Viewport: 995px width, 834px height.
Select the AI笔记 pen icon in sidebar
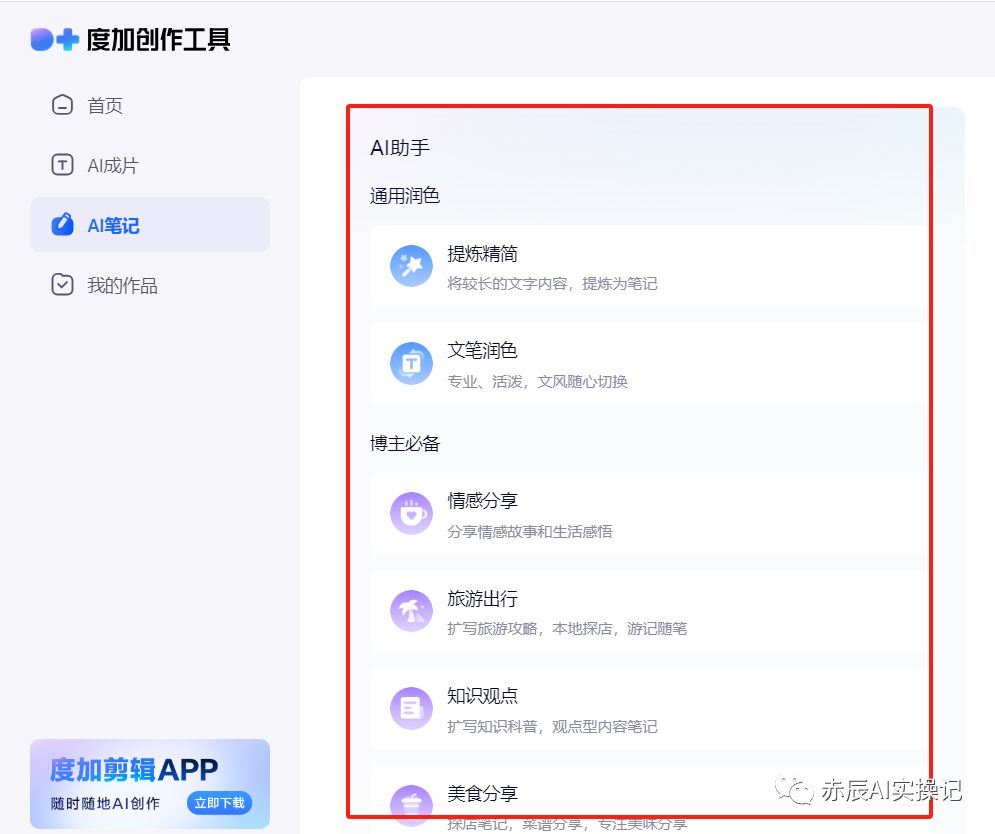[x=62, y=225]
